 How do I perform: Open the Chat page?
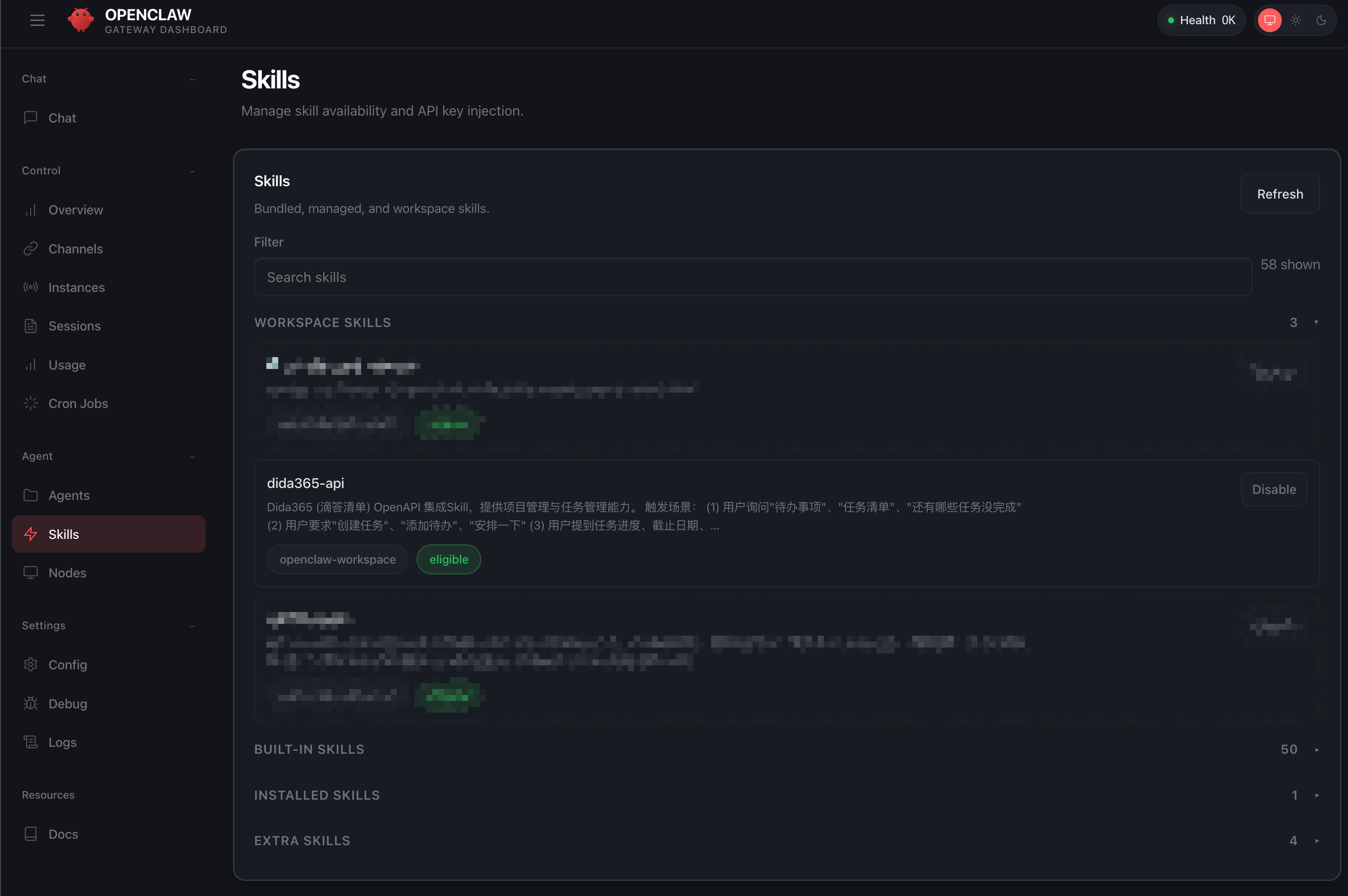62,118
